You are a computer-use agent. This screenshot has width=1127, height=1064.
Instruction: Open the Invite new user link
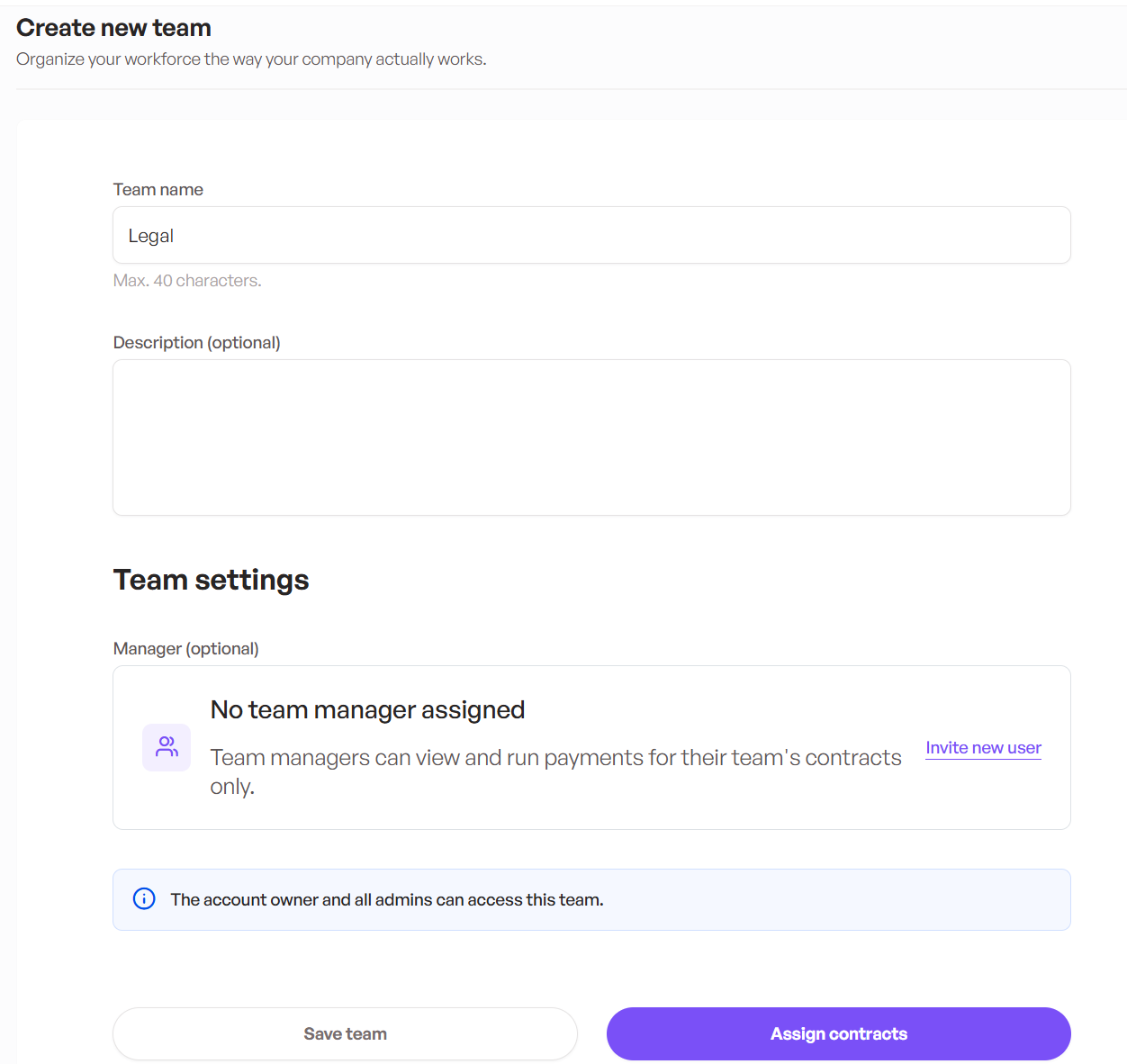coord(983,748)
